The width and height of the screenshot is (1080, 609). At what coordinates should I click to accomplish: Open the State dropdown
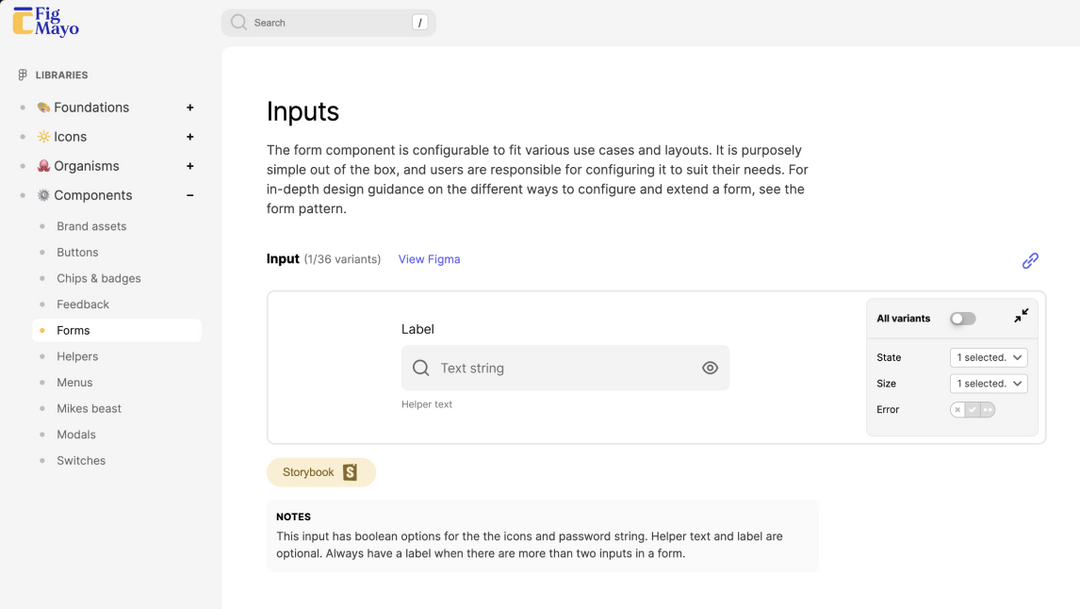988,357
